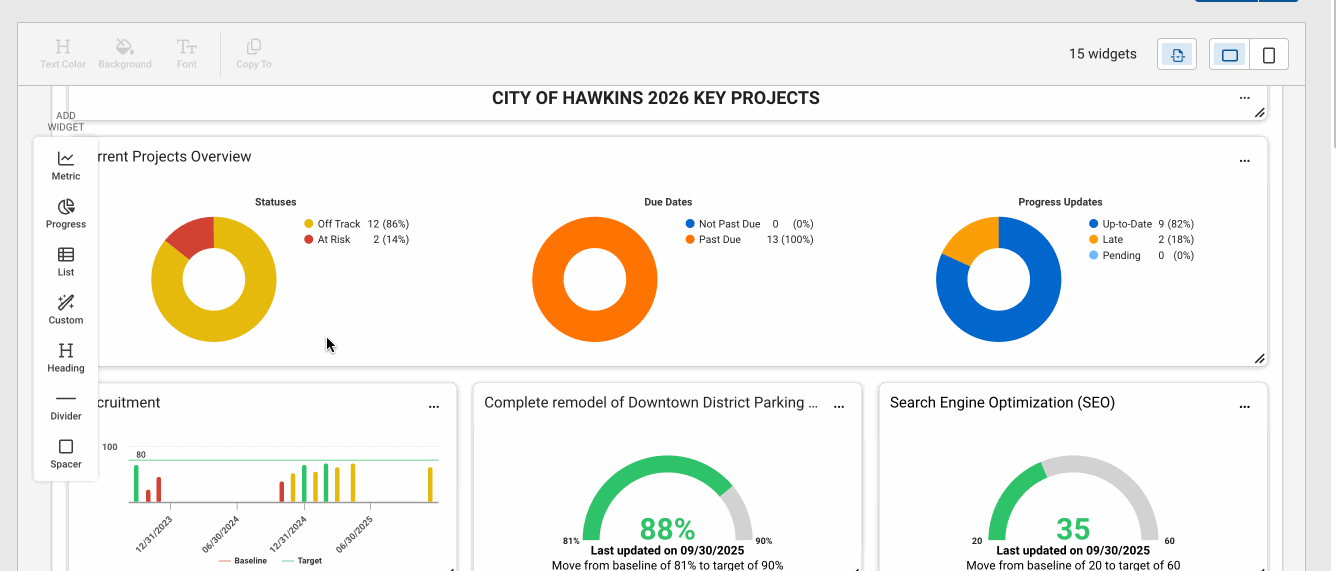Open the Font toolbar option
This screenshot has width=1336, height=571.
[x=187, y=54]
